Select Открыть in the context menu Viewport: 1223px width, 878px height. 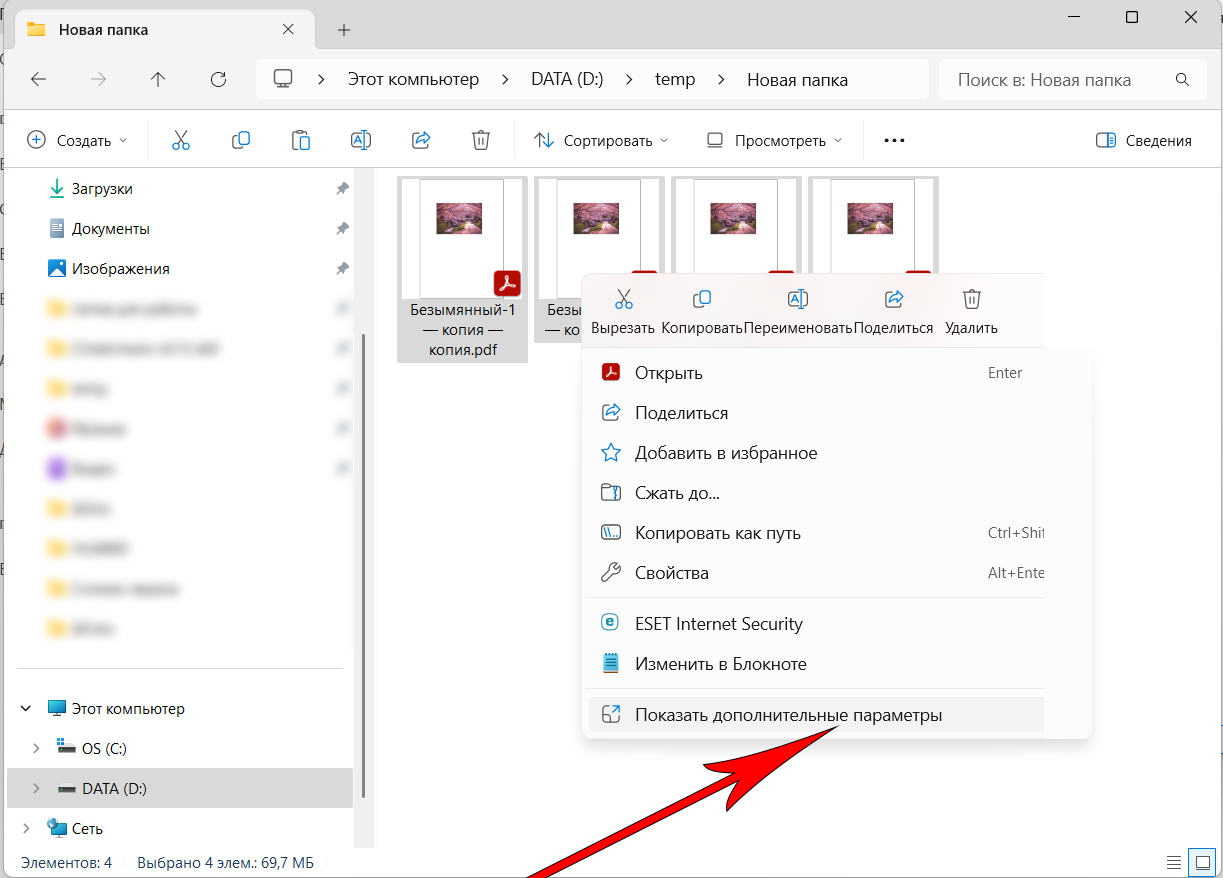point(816,373)
